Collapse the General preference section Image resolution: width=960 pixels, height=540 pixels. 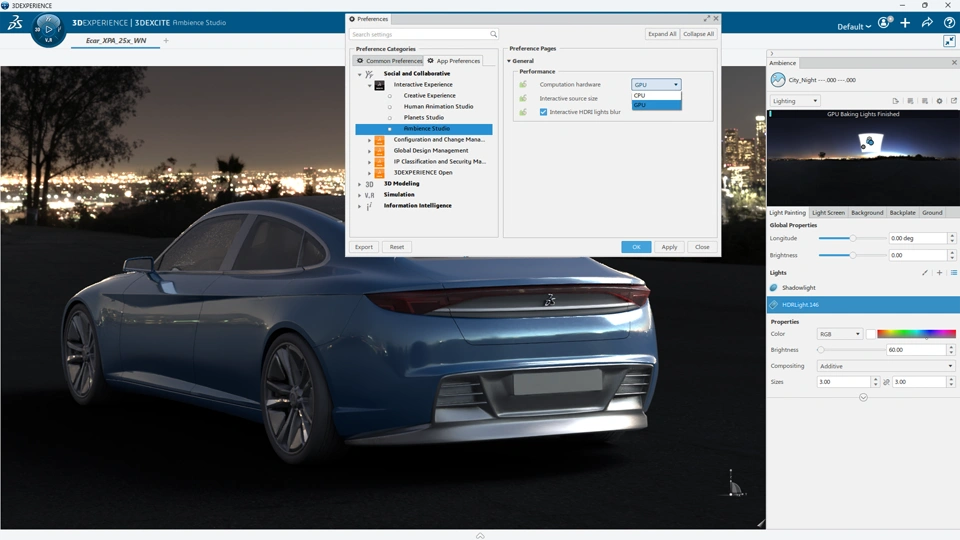pyautogui.click(x=509, y=61)
